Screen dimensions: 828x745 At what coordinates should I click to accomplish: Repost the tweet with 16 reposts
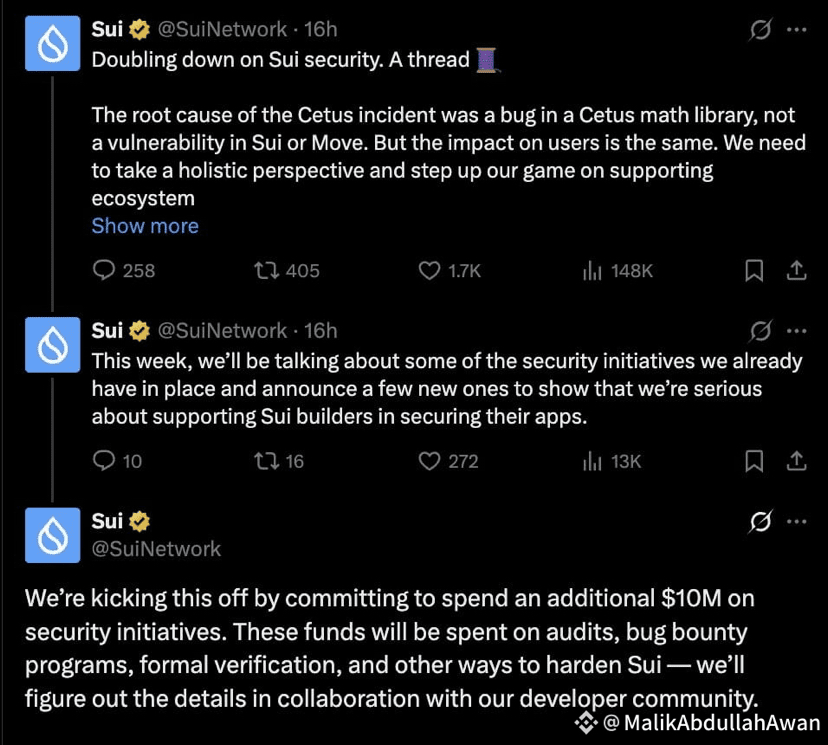[267, 461]
